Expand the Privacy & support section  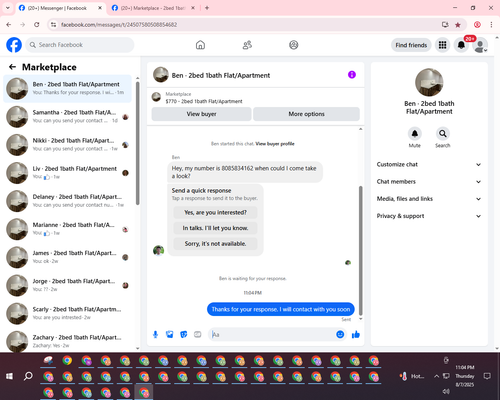coord(429,216)
